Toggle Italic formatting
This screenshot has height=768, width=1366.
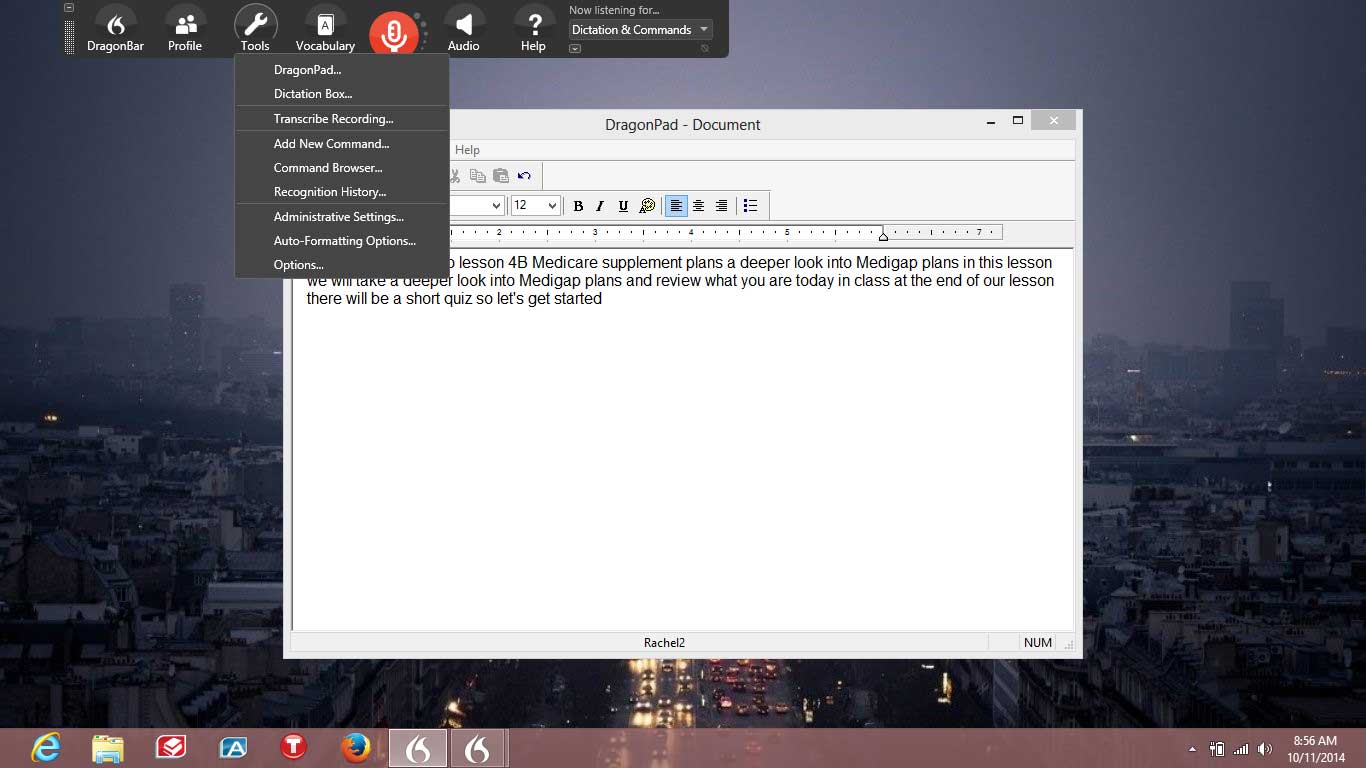(600, 206)
